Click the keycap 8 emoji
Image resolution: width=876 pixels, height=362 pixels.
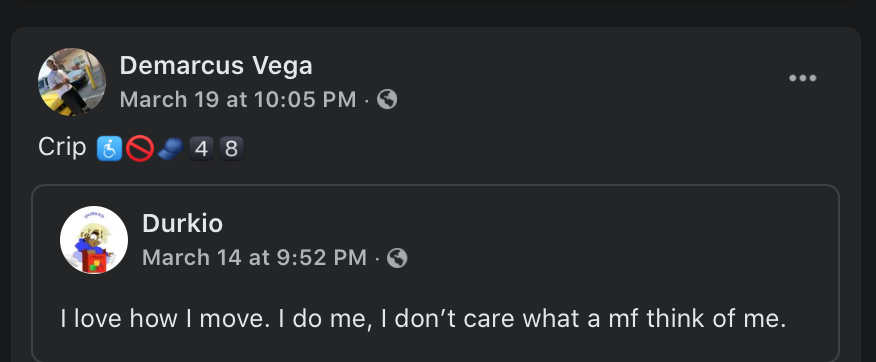pos(231,149)
